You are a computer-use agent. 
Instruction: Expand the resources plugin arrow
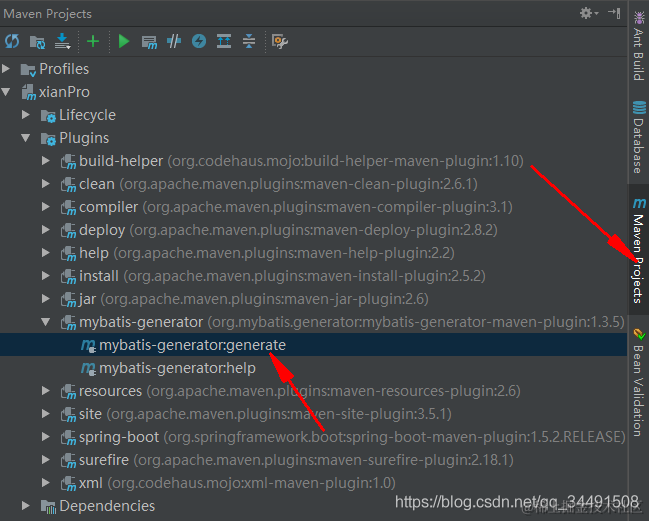pyautogui.click(x=46, y=391)
